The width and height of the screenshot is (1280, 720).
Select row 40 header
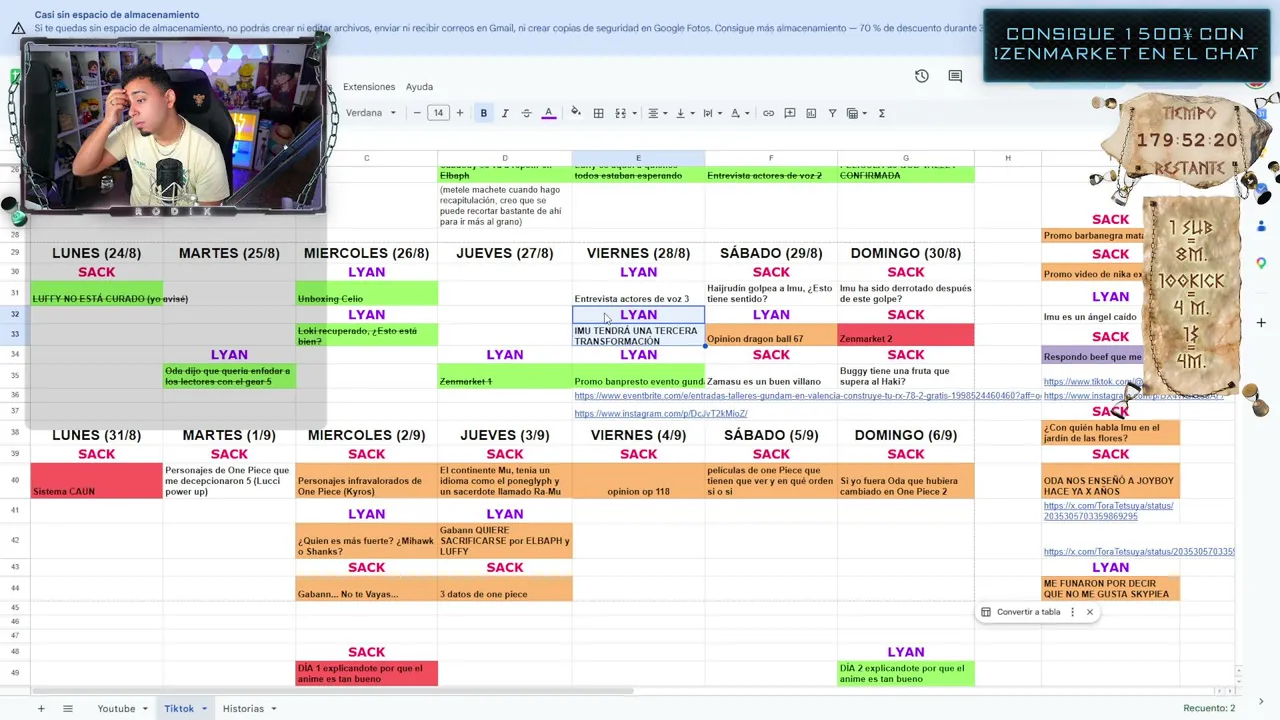coord(15,481)
